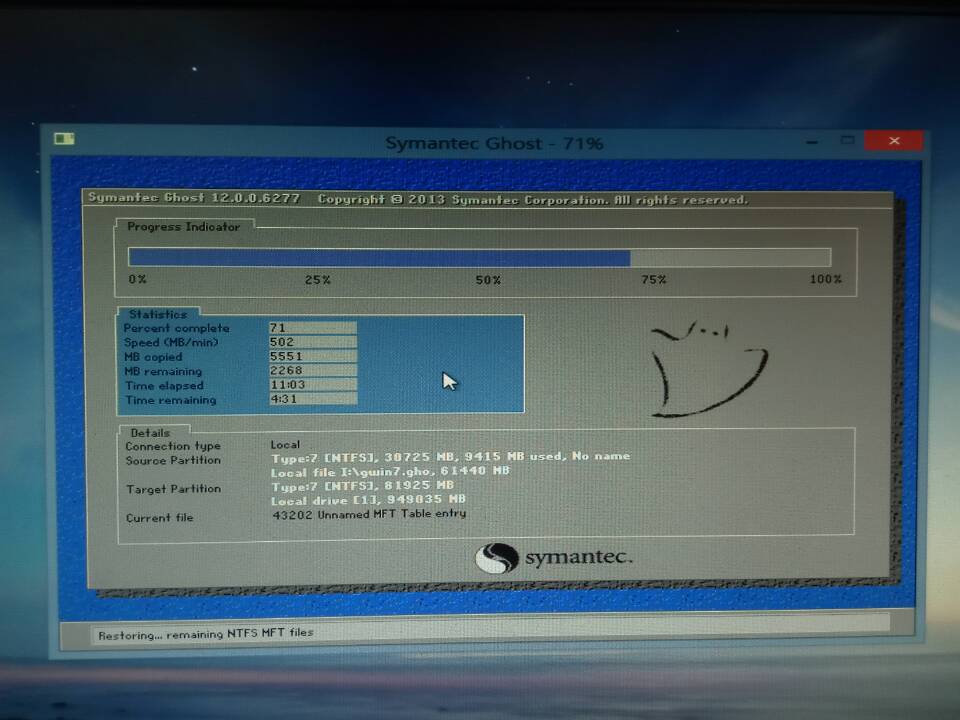The height and width of the screenshot is (720, 960).
Task: Click the 100% progress scale label
Action: [826, 279]
